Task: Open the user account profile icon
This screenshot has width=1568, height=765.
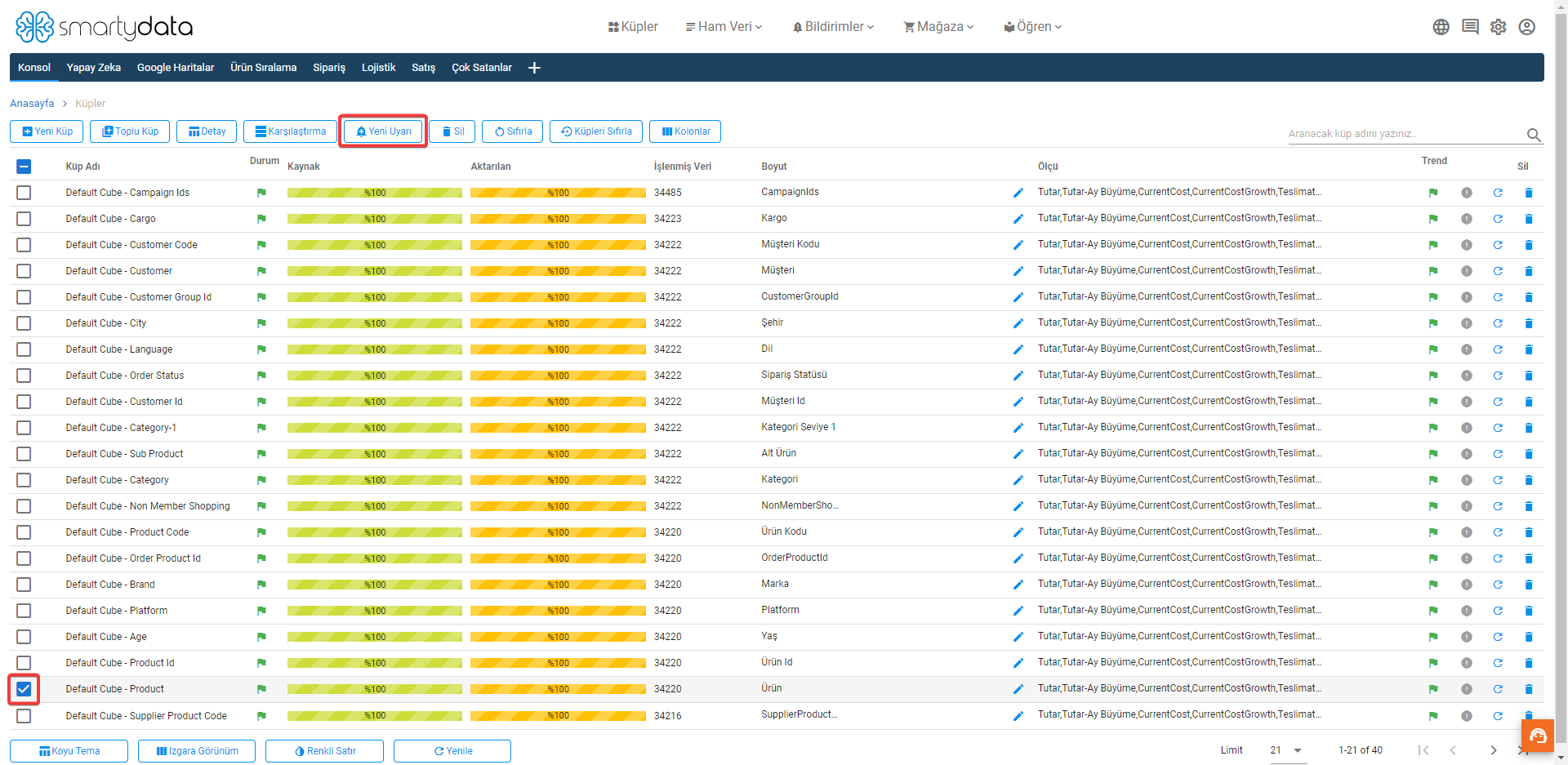Action: click(x=1526, y=27)
